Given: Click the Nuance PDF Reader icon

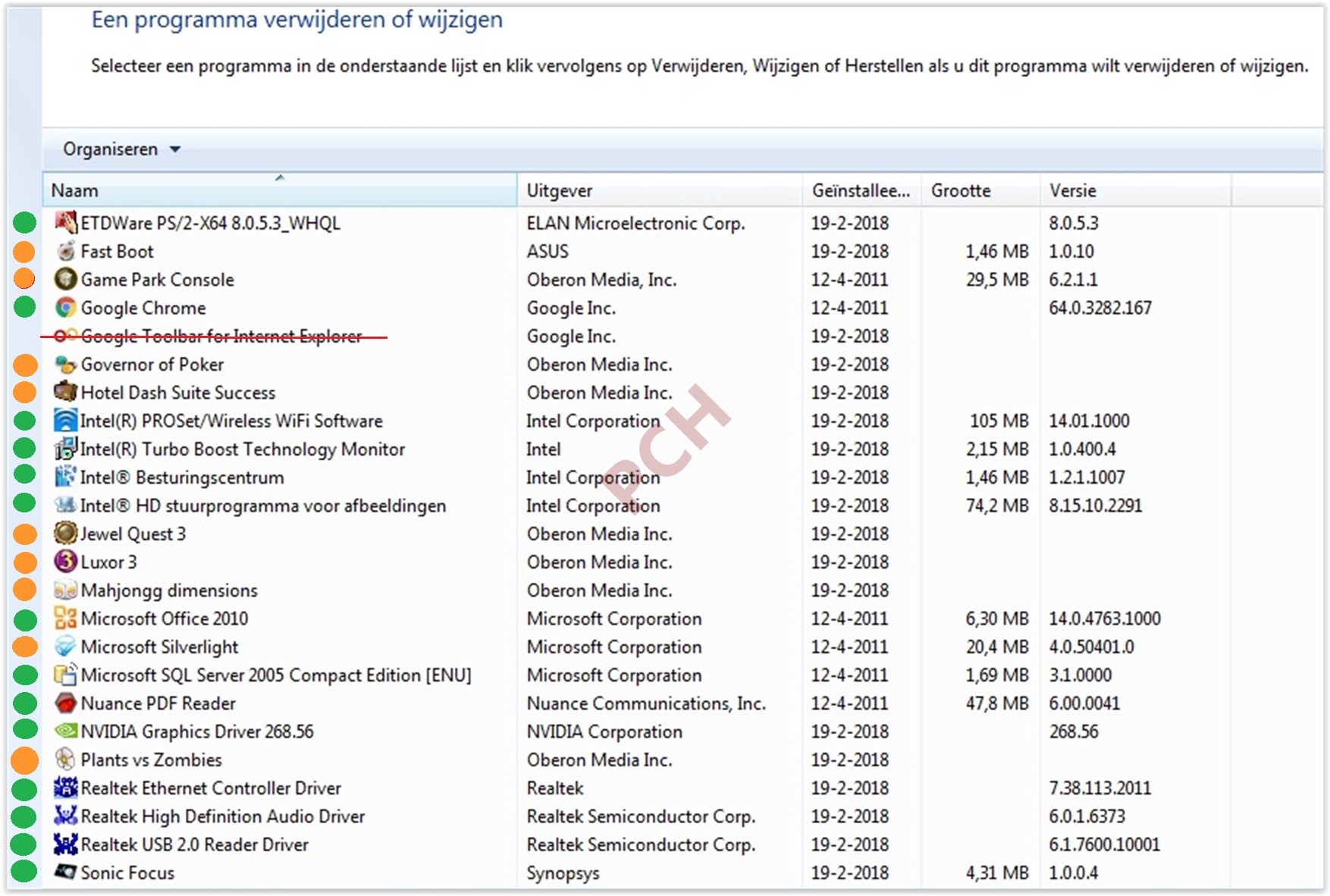Looking at the screenshot, I should point(66,703).
